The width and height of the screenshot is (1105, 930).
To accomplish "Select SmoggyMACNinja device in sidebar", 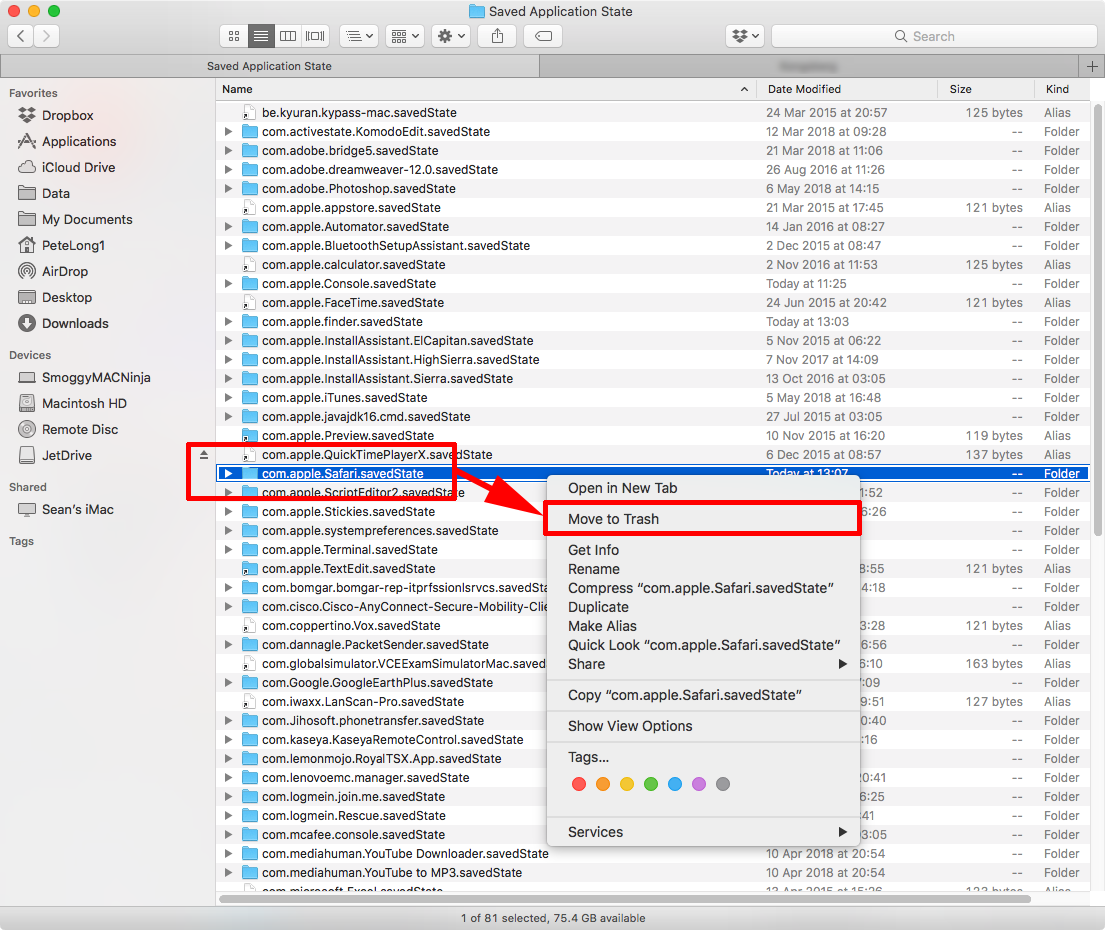I will coord(96,378).
